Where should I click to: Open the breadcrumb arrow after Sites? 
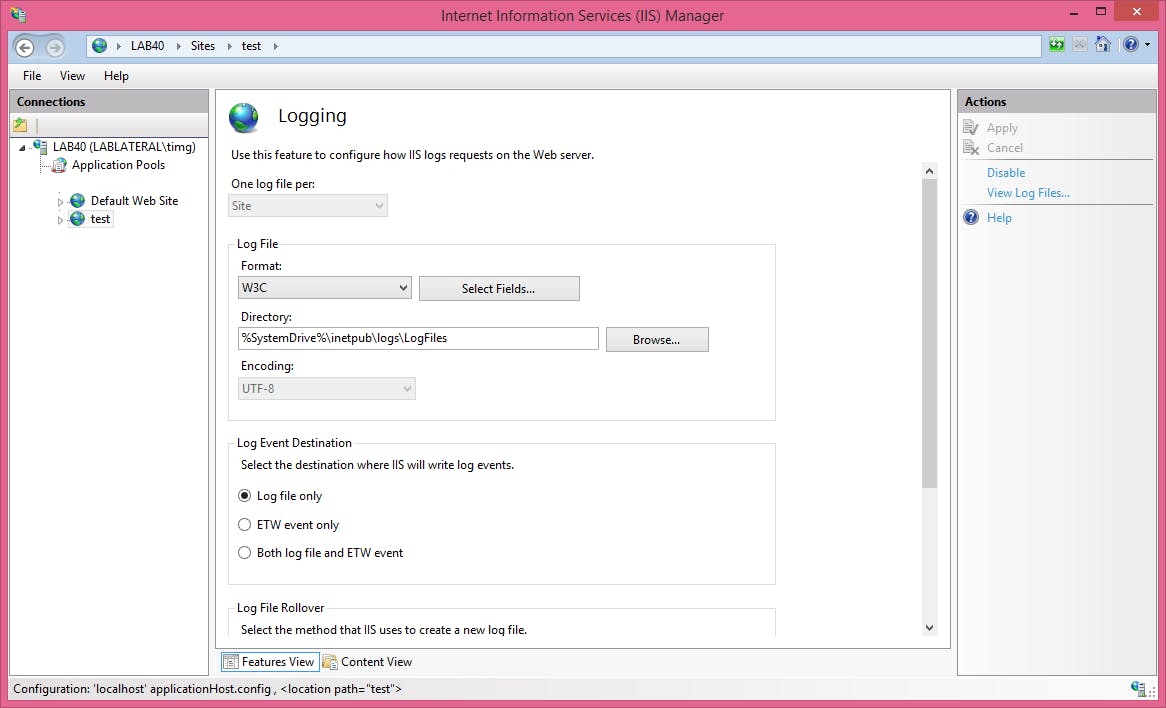click(229, 46)
